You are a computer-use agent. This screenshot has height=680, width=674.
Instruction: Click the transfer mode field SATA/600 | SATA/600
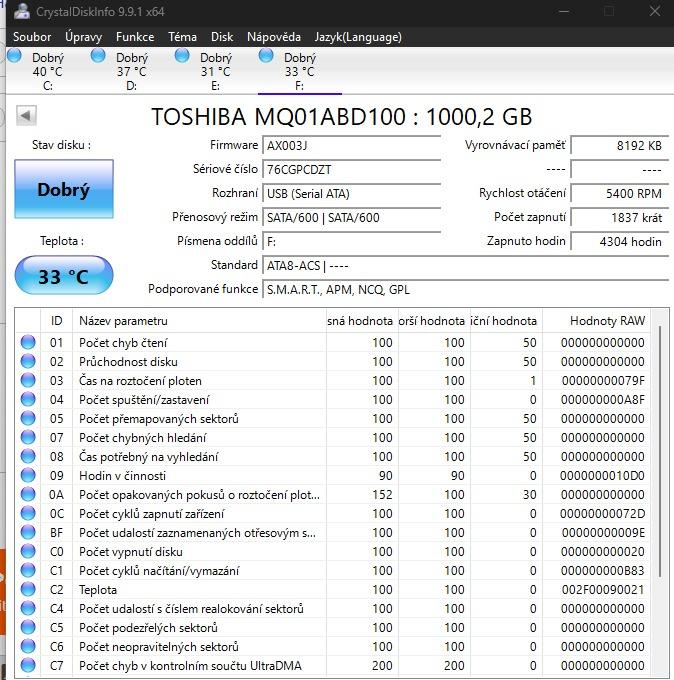352,217
